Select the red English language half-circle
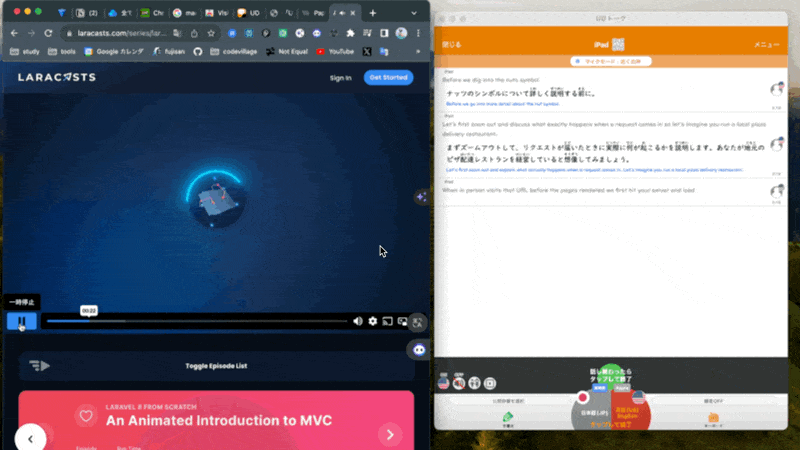 (631, 412)
